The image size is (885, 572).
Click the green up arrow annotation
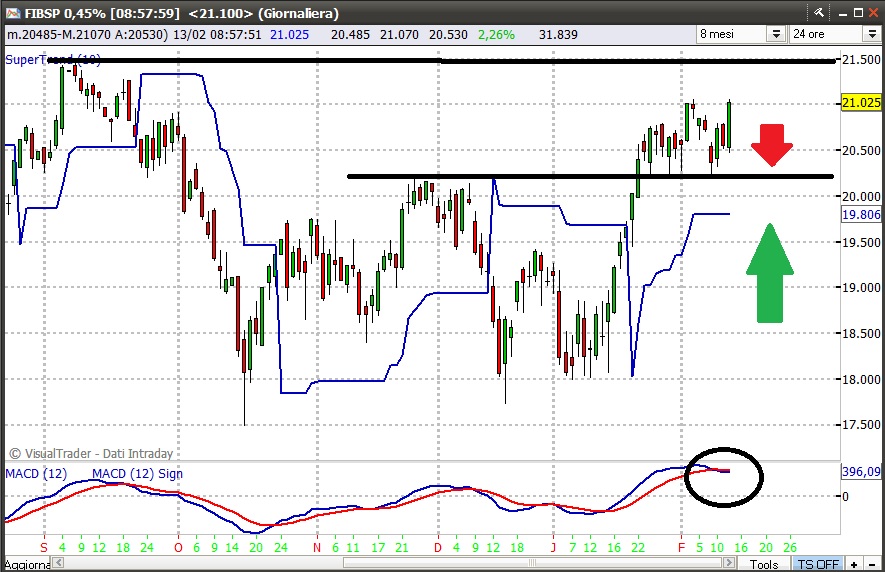[769, 273]
